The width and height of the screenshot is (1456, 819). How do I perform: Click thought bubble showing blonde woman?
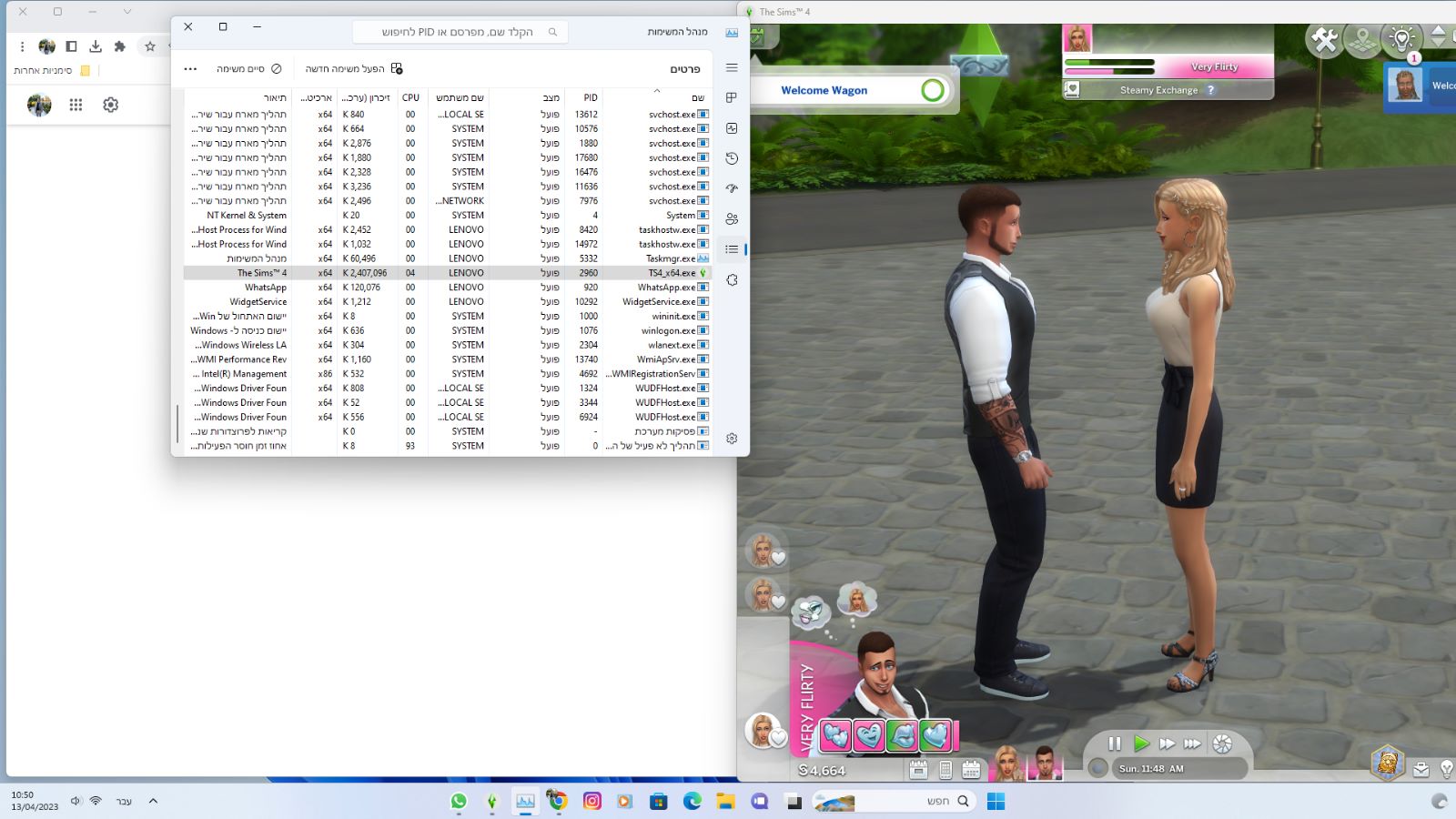click(x=856, y=599)
